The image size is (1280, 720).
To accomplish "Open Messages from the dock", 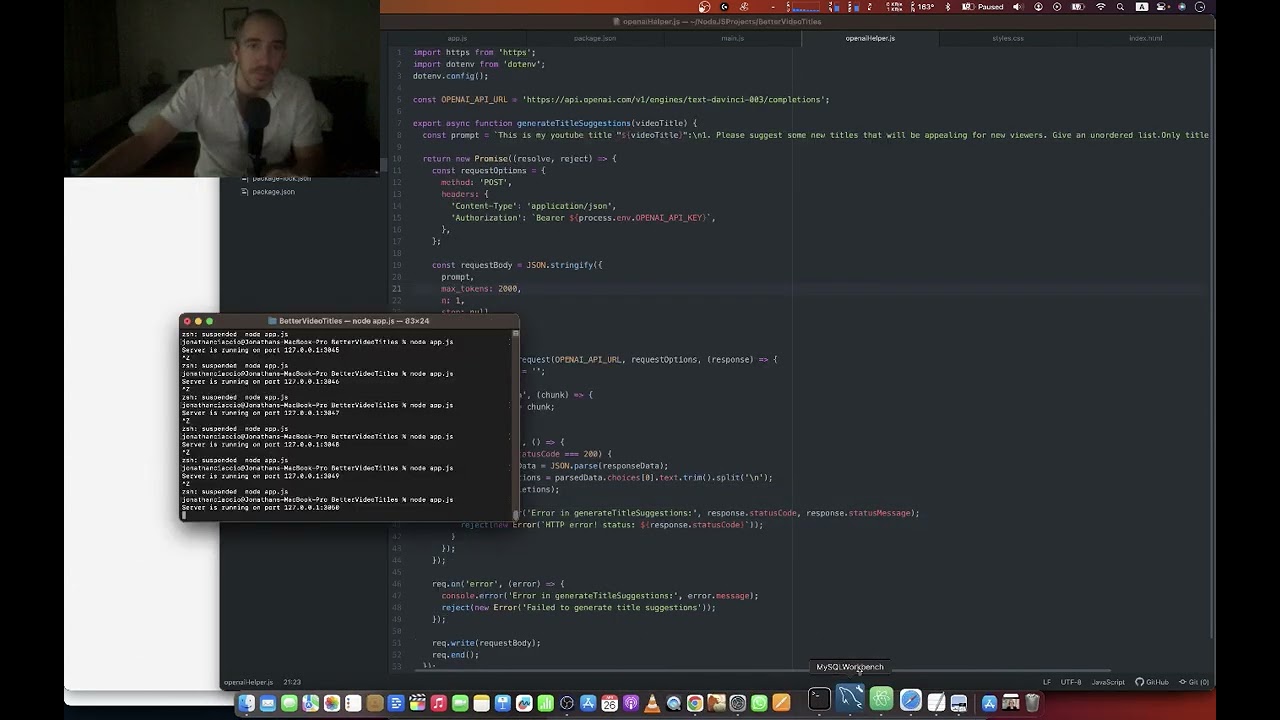I will [290, 703].
